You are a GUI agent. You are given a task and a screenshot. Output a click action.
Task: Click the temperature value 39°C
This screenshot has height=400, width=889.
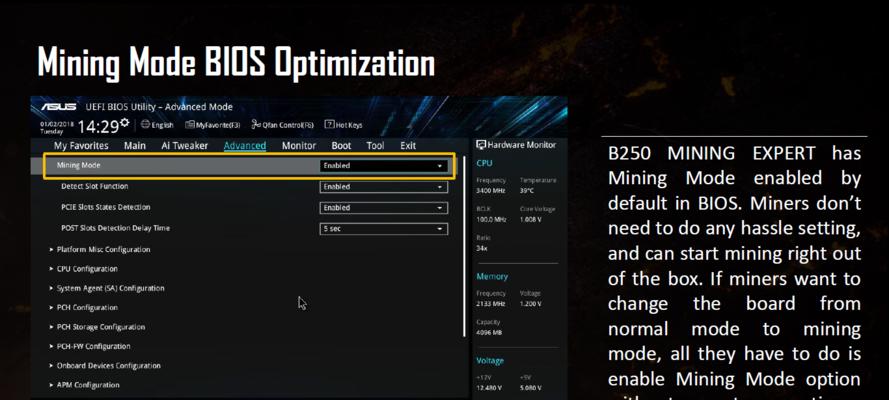point(527,190)
